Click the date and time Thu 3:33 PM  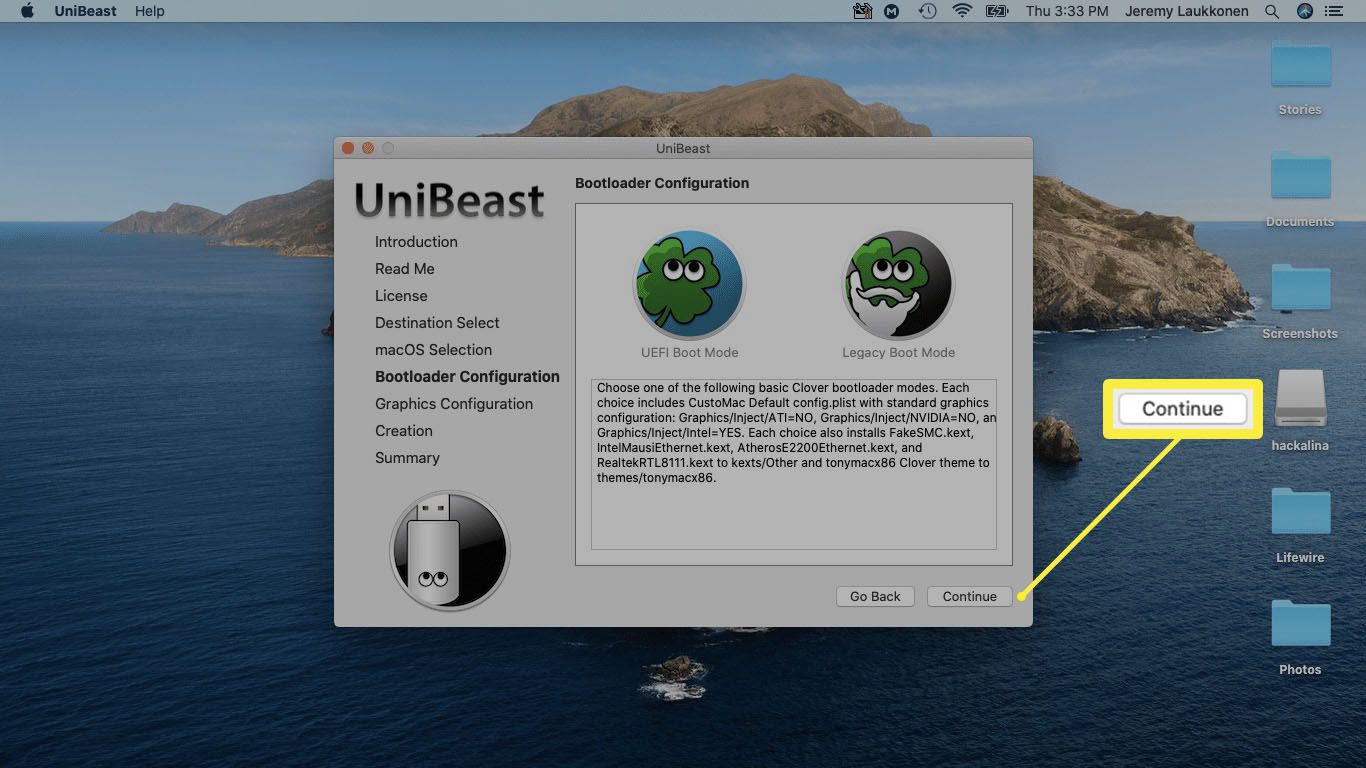(1067, 11)
